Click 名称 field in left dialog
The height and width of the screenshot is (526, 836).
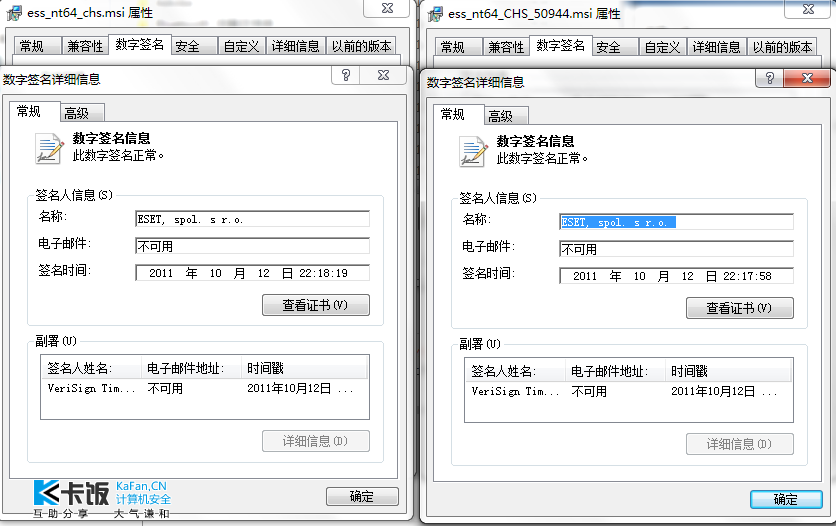pos(252,219)
